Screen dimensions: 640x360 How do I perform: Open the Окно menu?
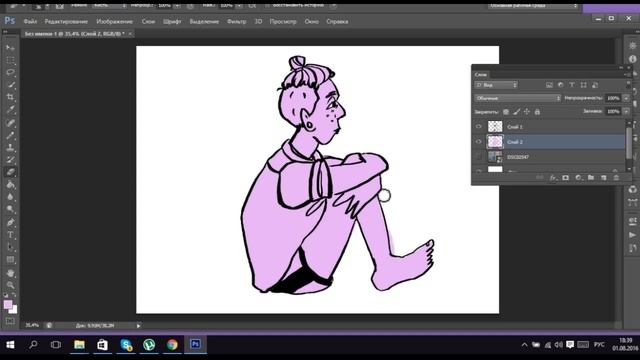(x=311, y=21)
